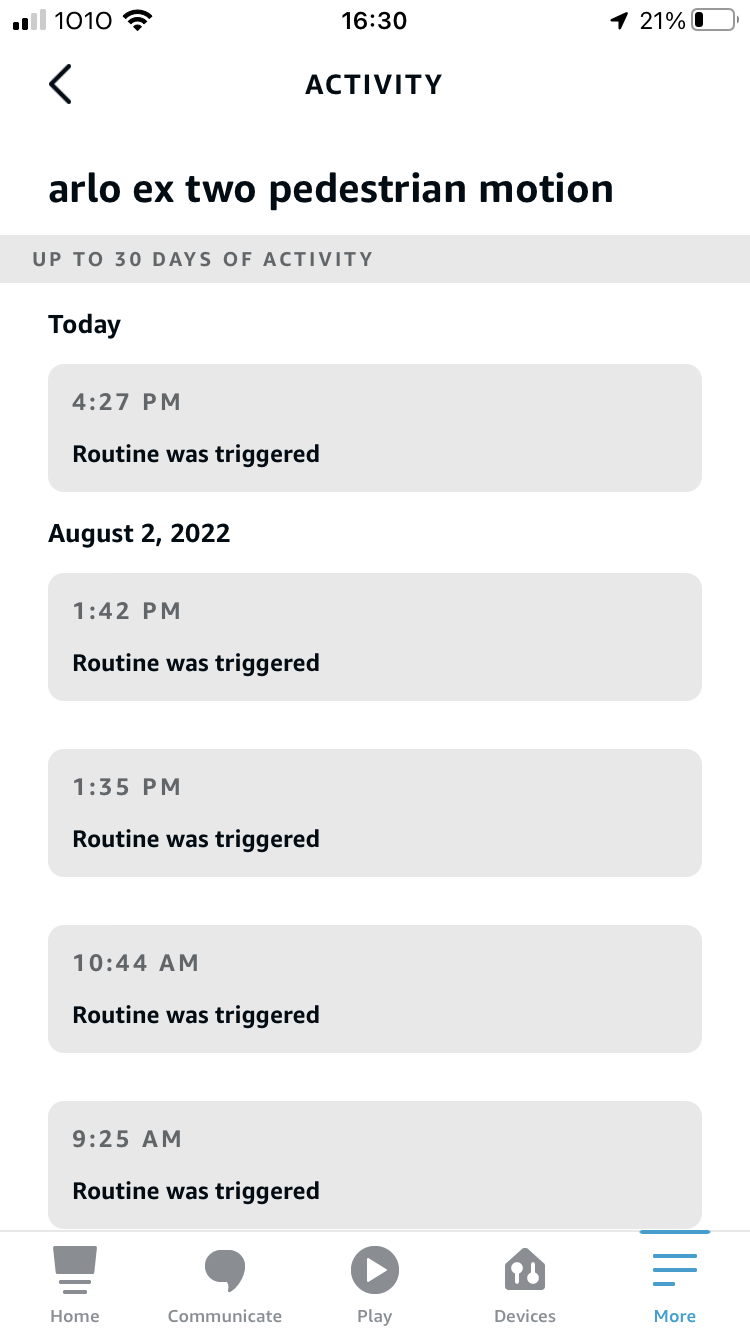Tap the Wi-Fi status icon
The width and height of the screenshot is (750, 1334).
coord(137,20)
